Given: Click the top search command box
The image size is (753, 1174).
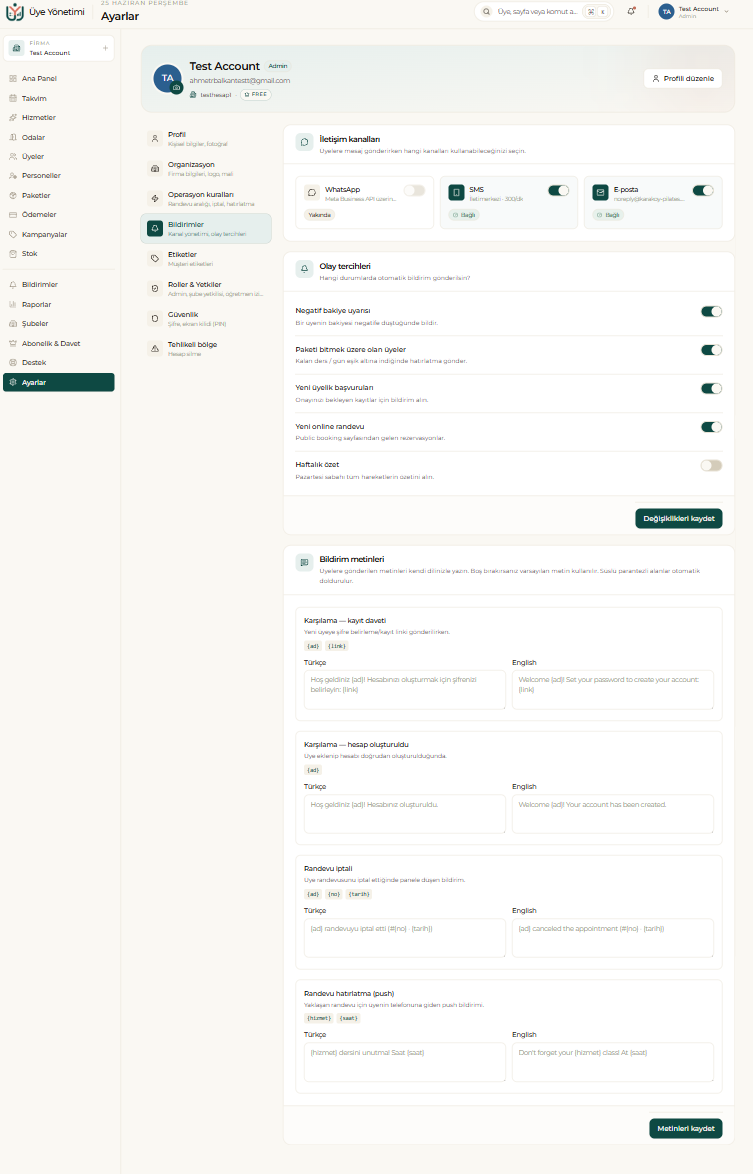Looking at the screenshot, I should [x=543, y=12].
